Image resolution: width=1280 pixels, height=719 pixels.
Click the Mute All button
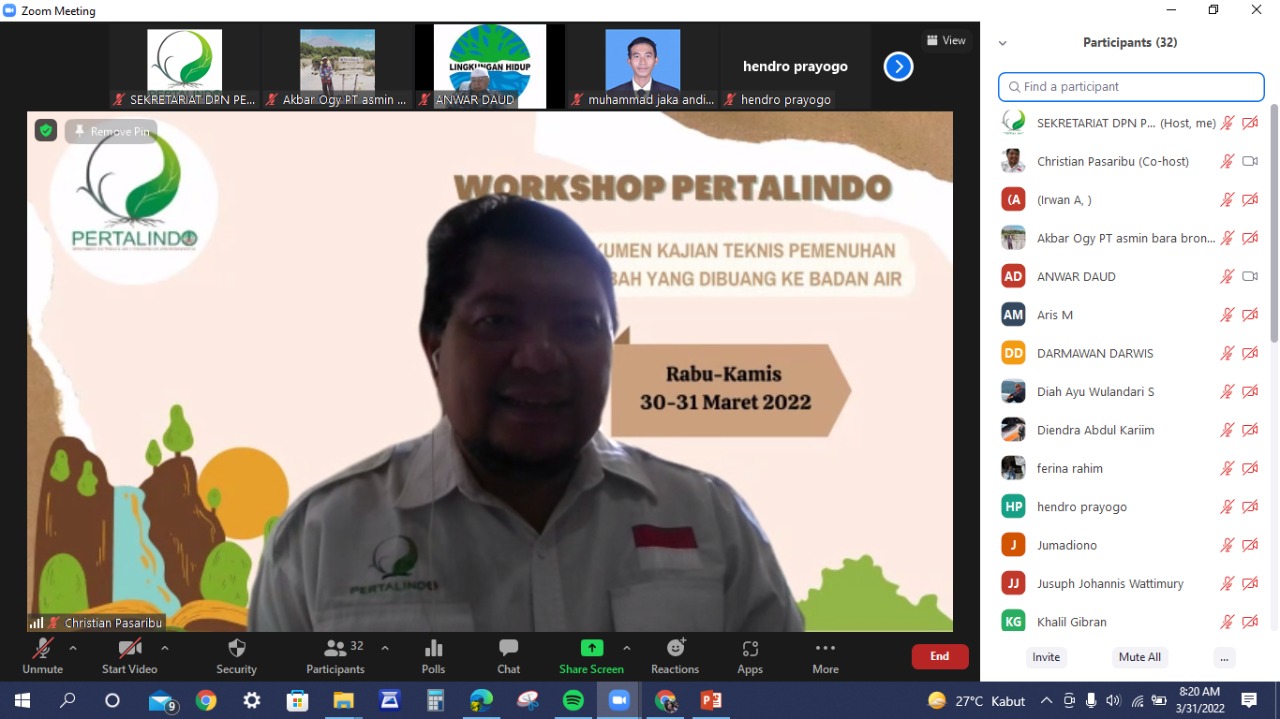coord(1139,657)
